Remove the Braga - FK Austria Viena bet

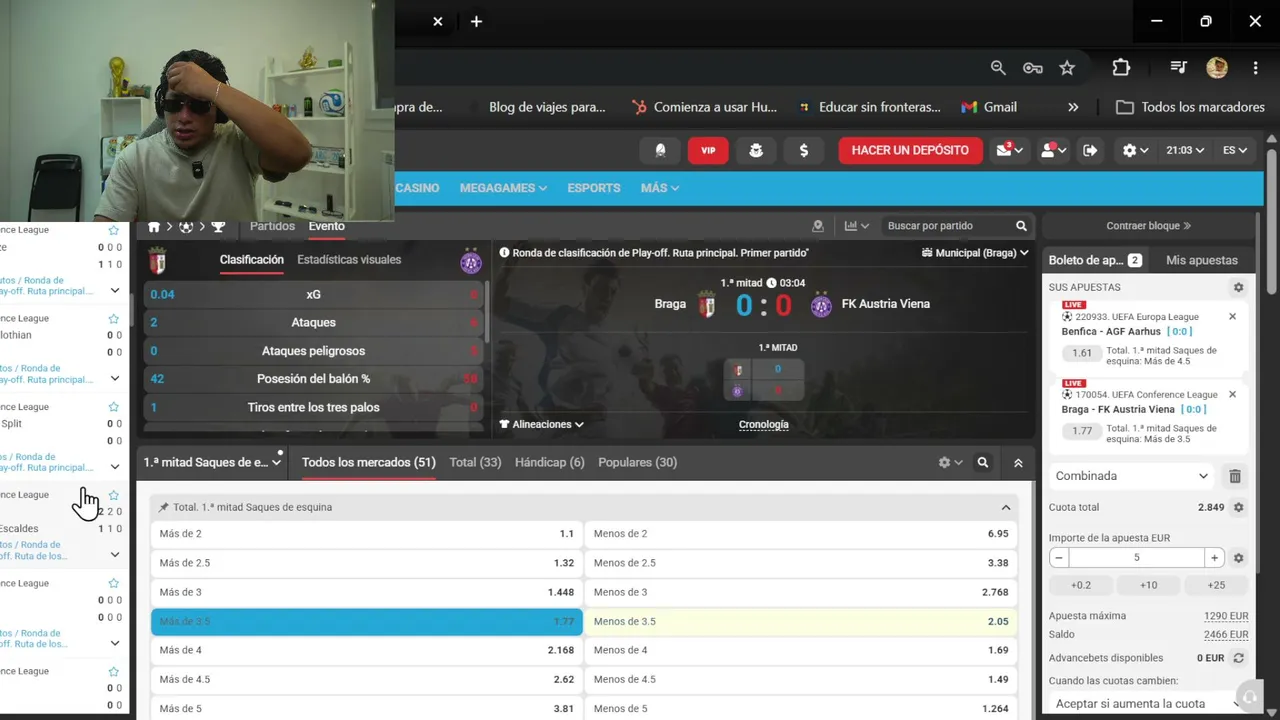pyautogui.click(x=1232, y=394)
